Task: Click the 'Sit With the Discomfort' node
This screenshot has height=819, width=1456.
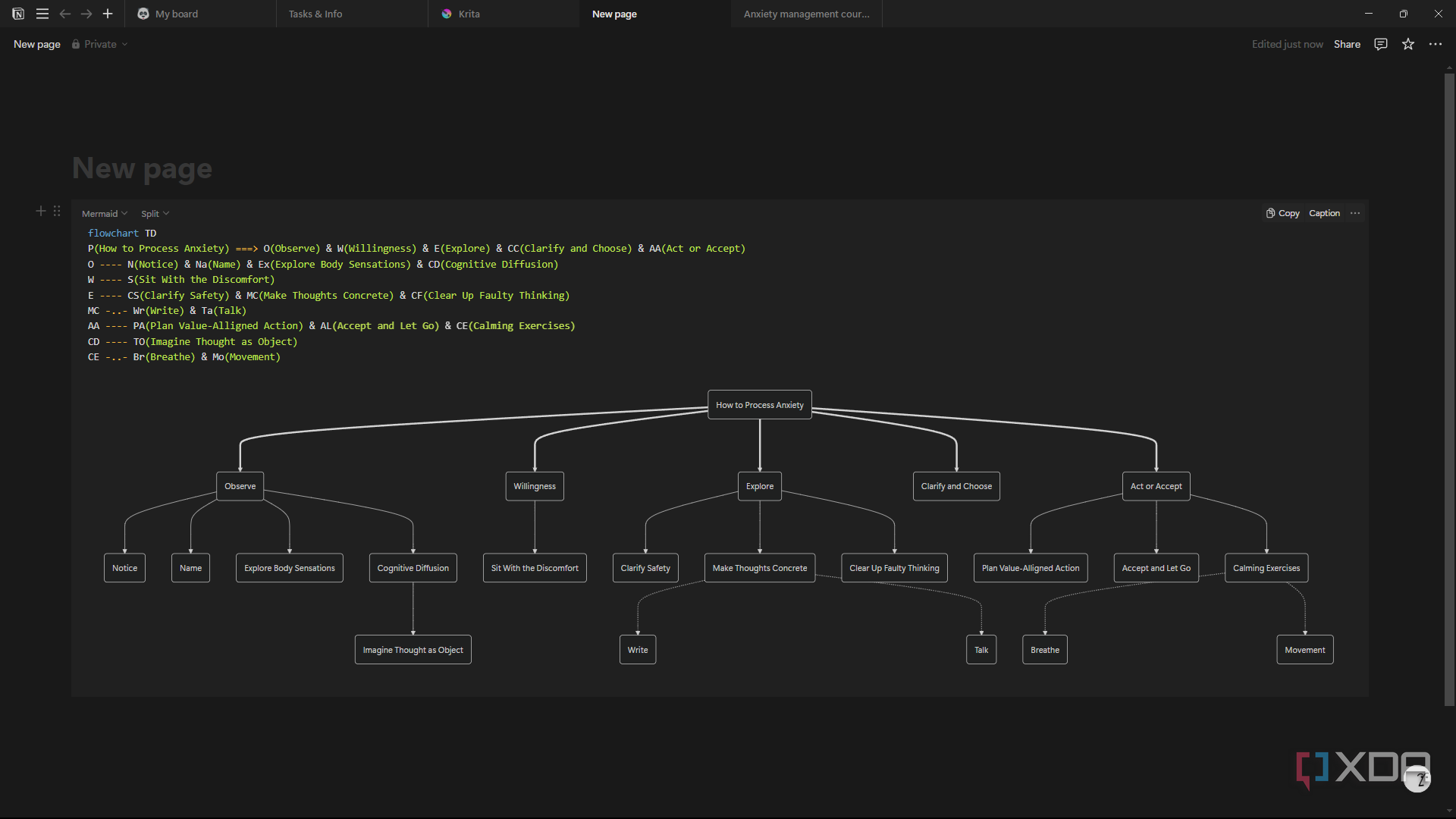Action: point(535,568)
